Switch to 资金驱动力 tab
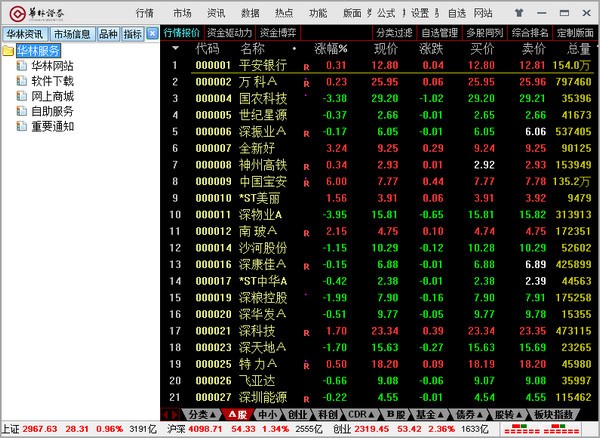 pyautogui.click(x=230, y=33)
